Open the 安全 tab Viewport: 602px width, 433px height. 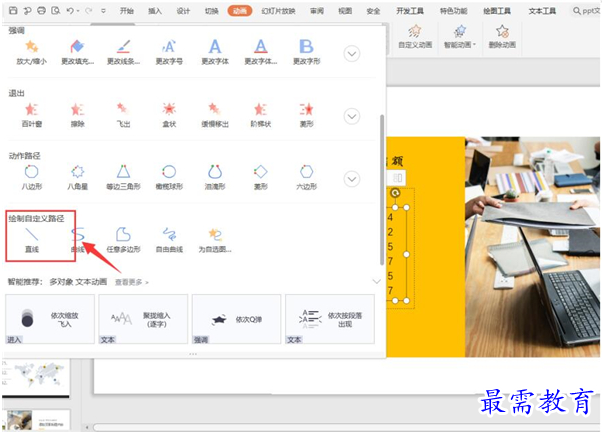click(373, 11)
